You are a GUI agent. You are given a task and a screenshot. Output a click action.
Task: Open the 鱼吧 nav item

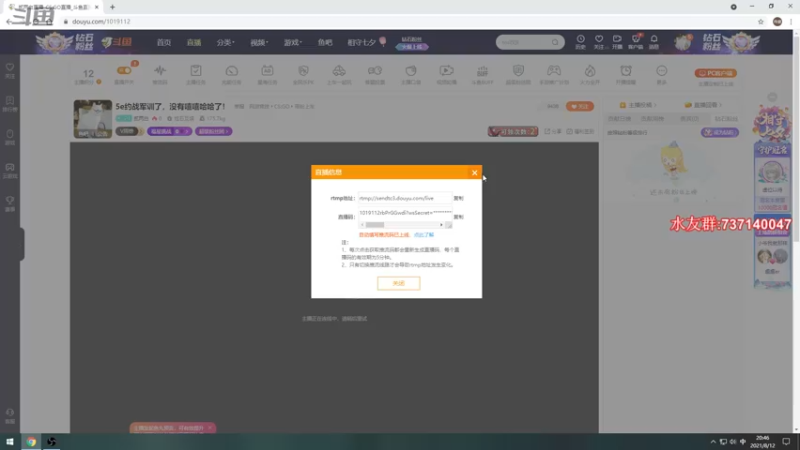(x=325, y=42)
